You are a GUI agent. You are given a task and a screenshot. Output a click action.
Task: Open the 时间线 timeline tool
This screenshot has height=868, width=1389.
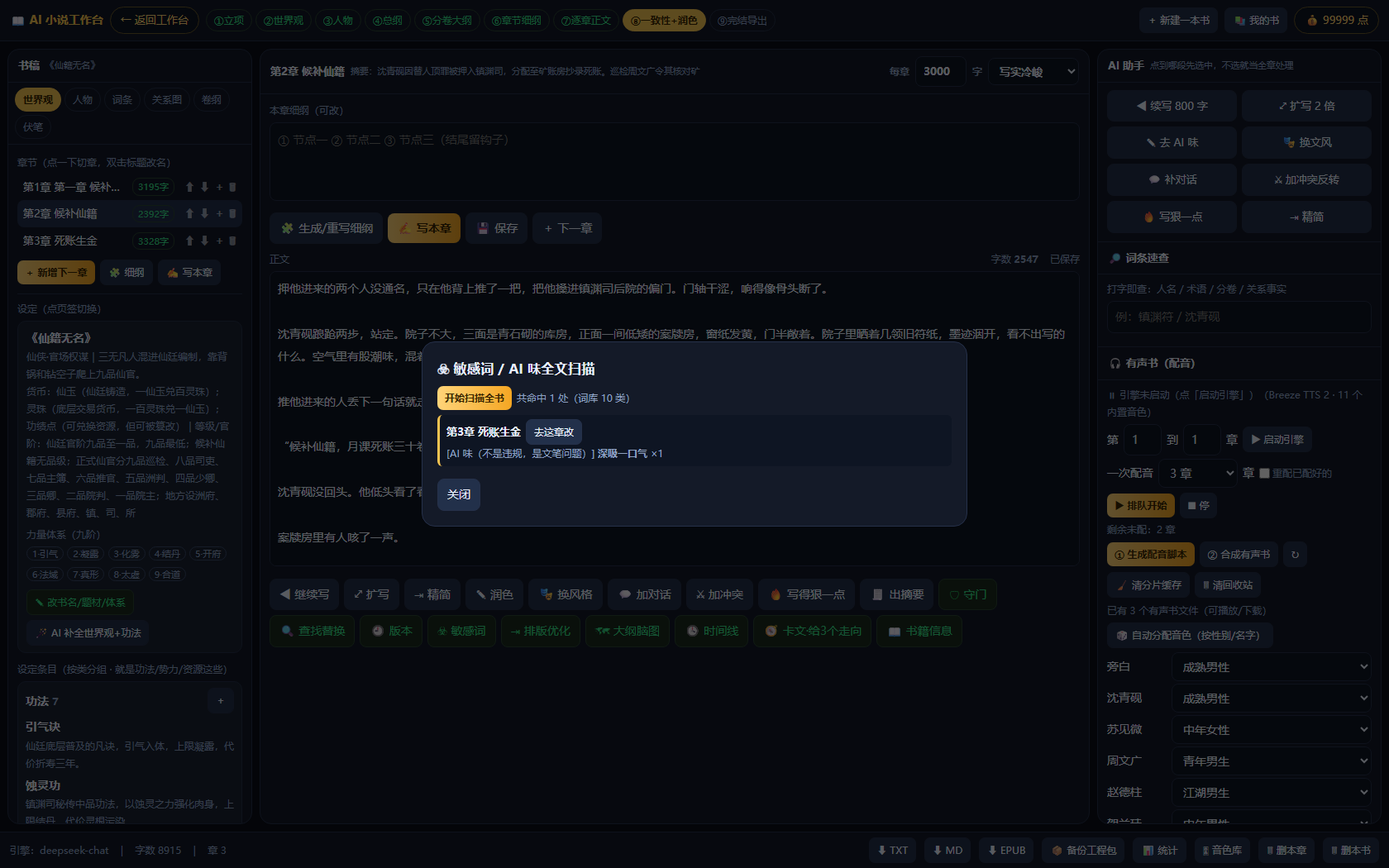click(x=712, y=631)
